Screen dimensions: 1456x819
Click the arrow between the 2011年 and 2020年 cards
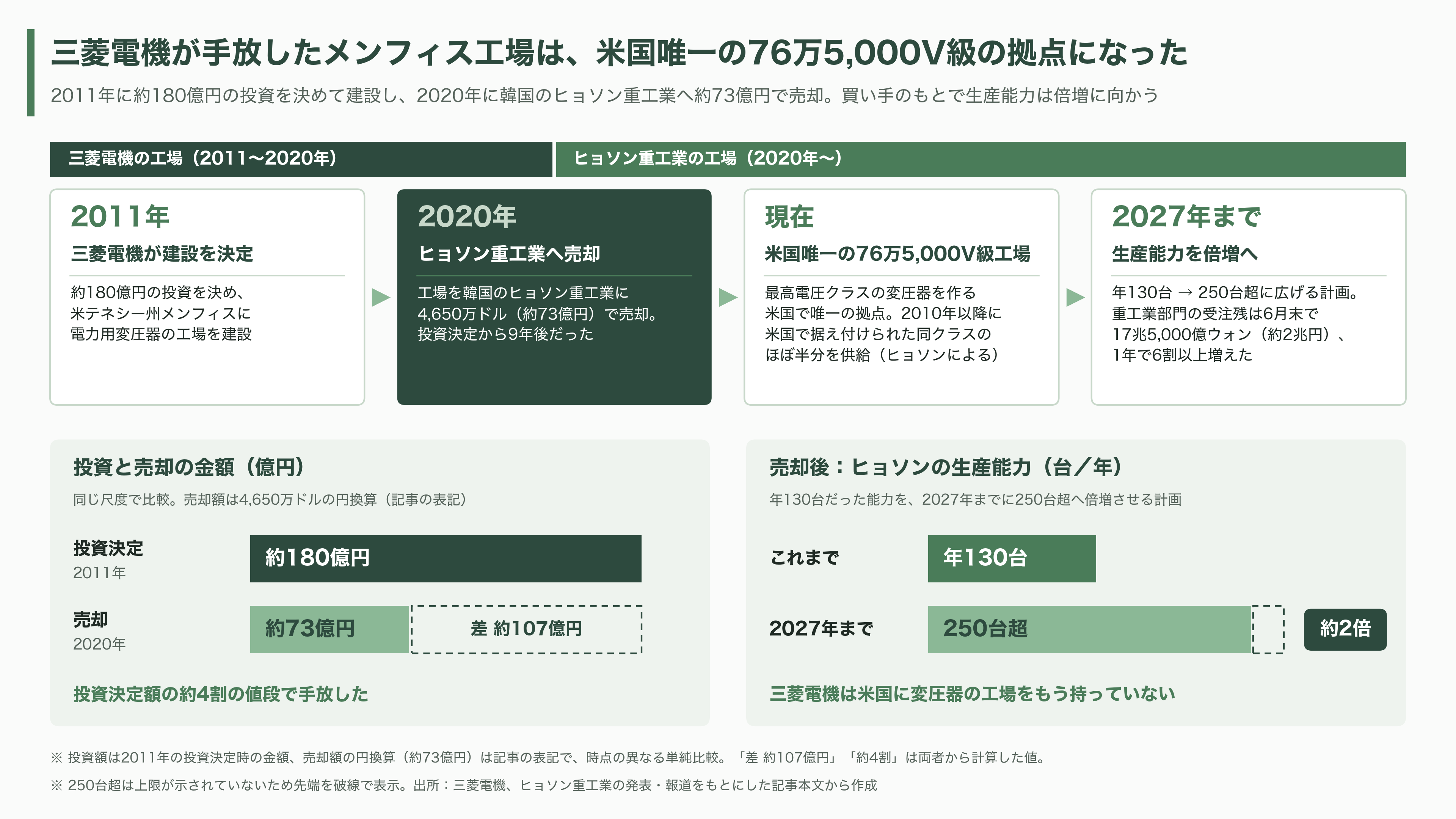[x=381, y=297]
